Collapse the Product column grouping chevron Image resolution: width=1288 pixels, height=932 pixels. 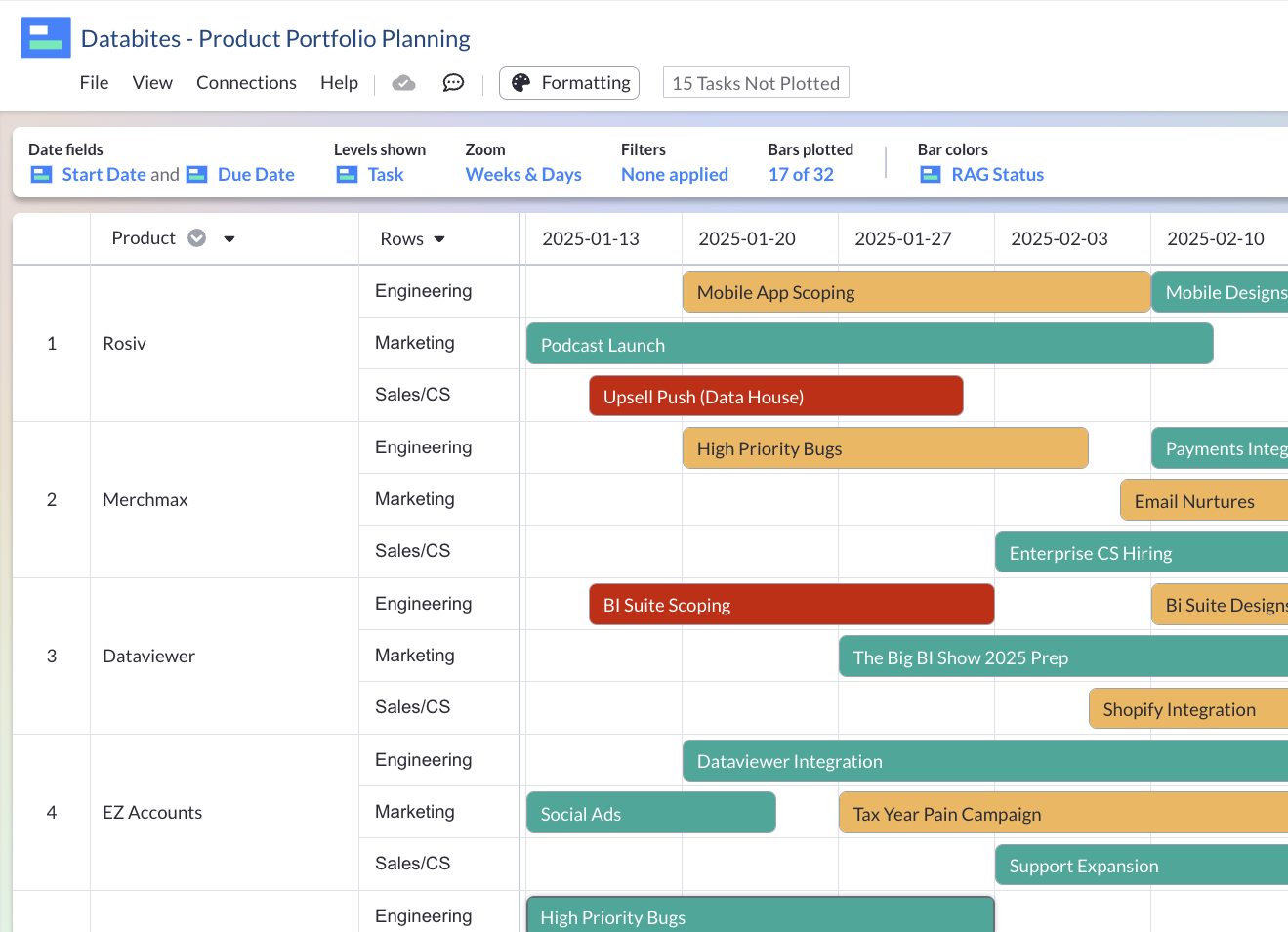click(x=196, y=237)
